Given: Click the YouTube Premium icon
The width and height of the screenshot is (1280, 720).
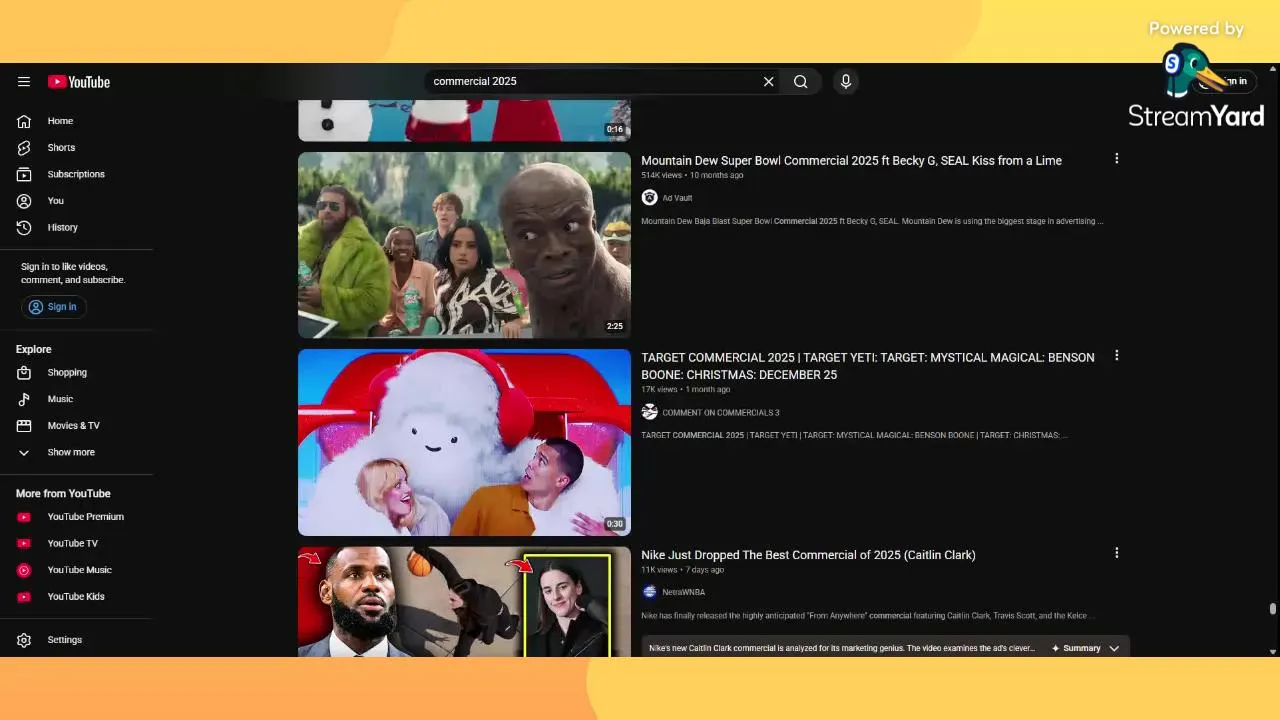Looking at the screenshot, I should [24, 517].
